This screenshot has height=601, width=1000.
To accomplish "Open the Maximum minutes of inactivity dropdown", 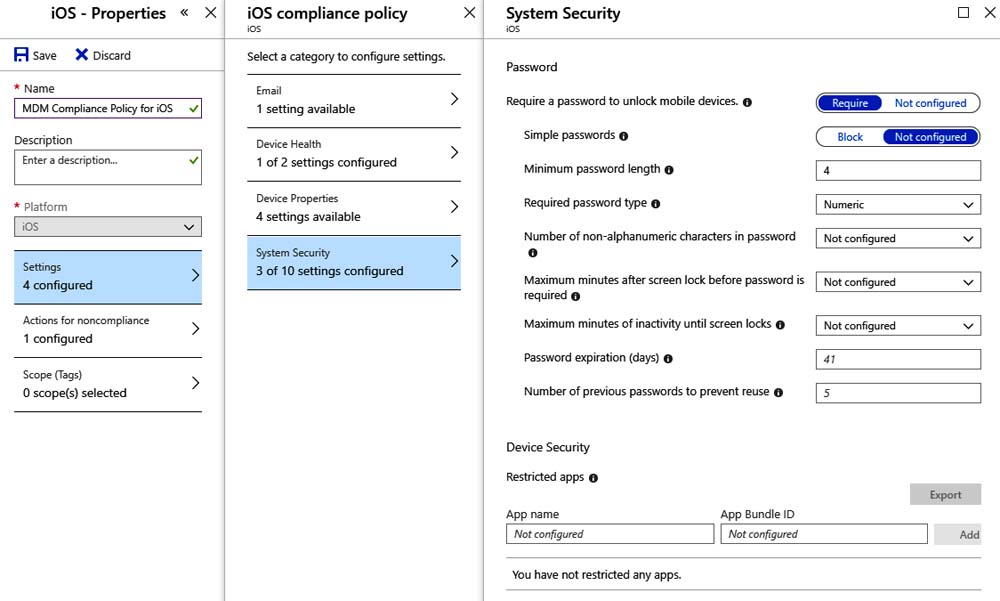I will coord(898,325).
